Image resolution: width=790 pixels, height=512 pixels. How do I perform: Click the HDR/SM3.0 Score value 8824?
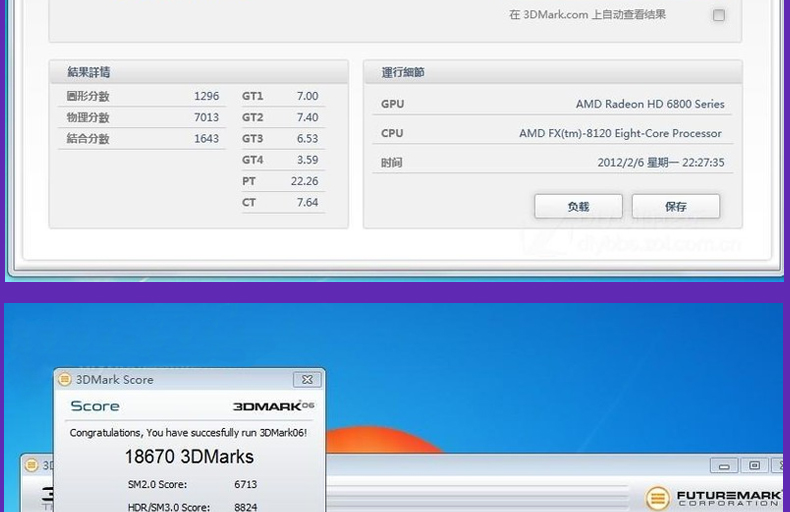pos(245,506)
